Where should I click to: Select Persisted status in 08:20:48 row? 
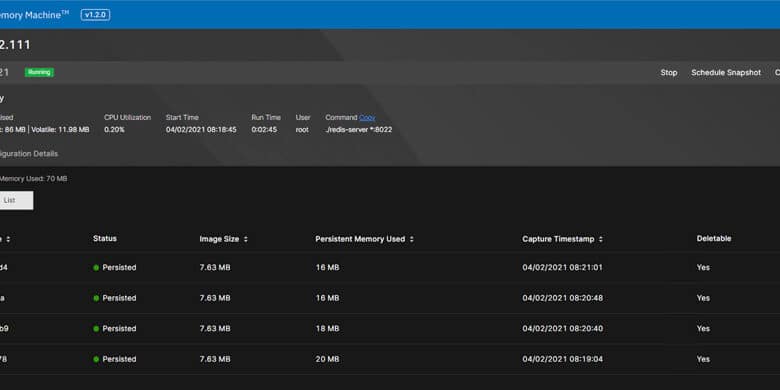[115, 298]
